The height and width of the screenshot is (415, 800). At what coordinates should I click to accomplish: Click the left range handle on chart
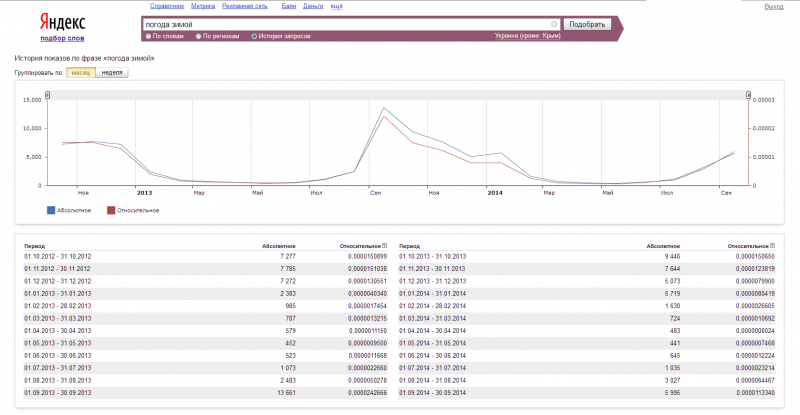pos(47,95)
